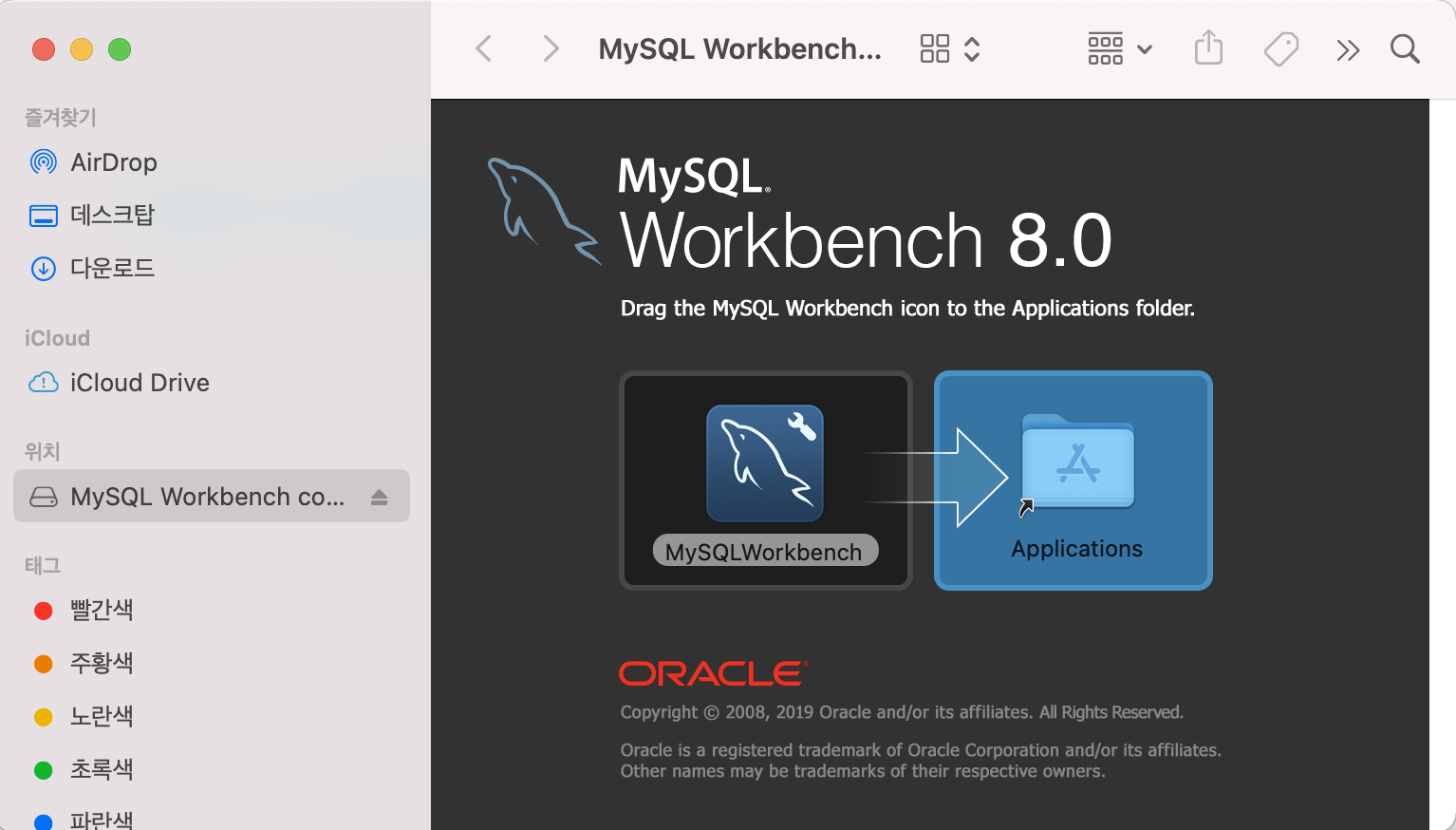Image resolution: width=1456 pixels, height=830 pixels.
Task: Click the 즐겨찾기 section header
Action: coord(61,118)
